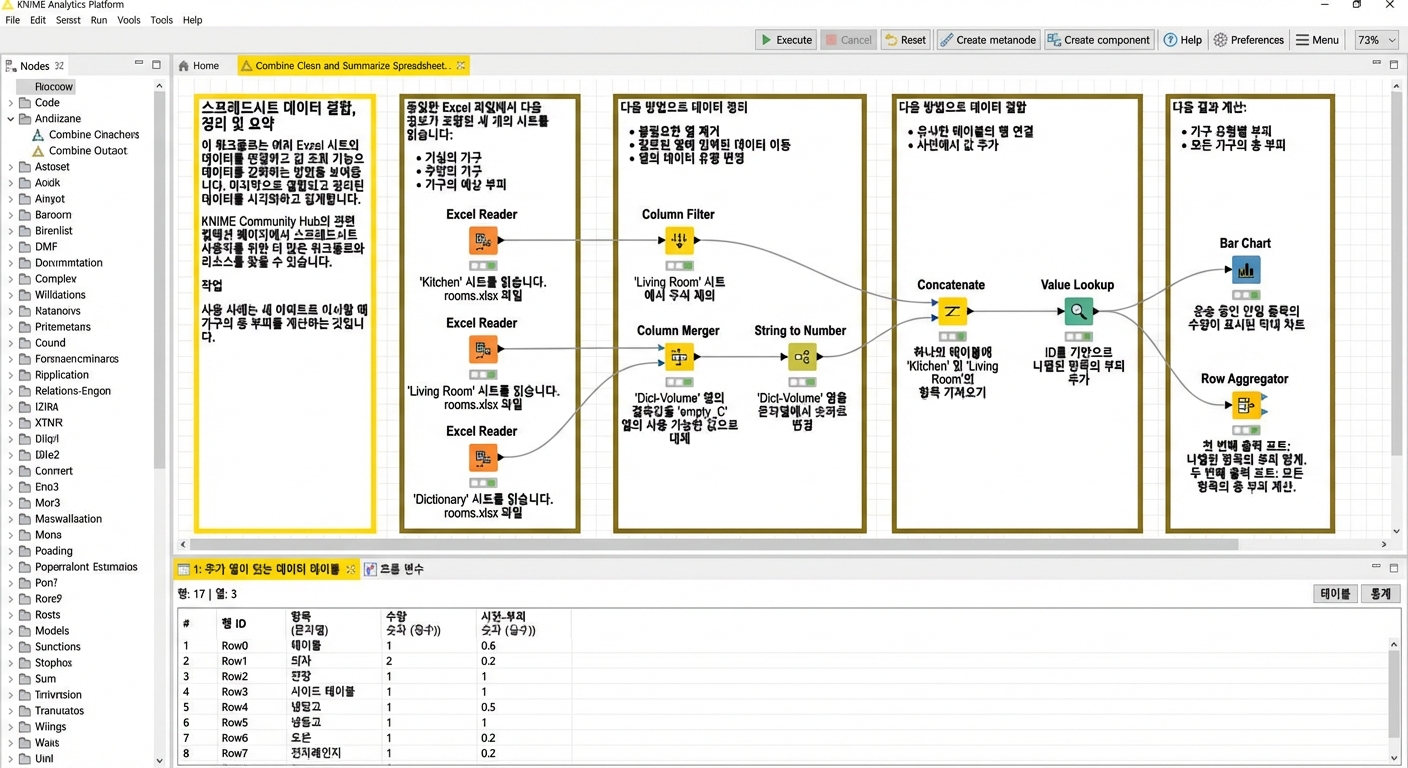Select the Excel Reader node for Living Room sheet
Image resolution: width=1408 pixels, height=768 pixels.
[x=483, y=349]
